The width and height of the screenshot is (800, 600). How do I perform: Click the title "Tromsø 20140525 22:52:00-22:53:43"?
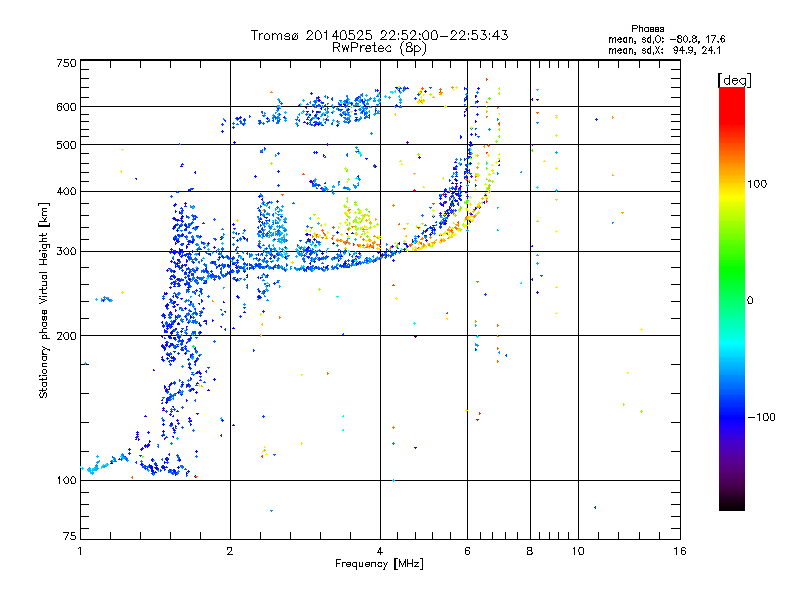379,35
